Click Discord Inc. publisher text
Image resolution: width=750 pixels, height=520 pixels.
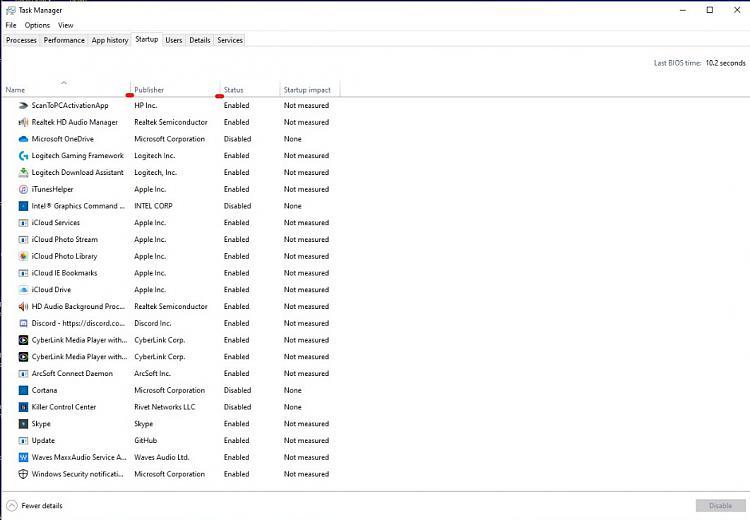[153, 323]
